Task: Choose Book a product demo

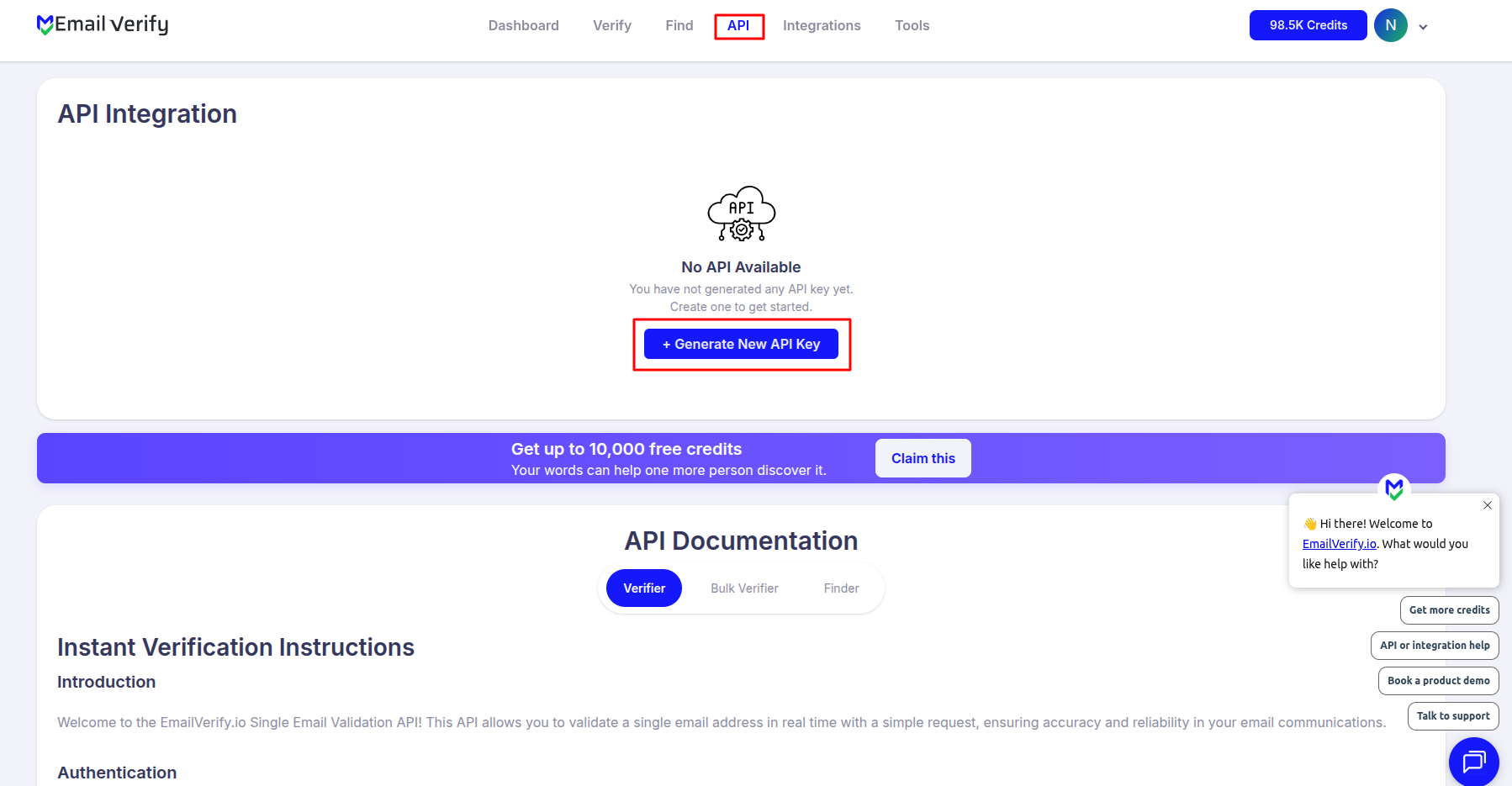Action: [x=1438, y=681]
